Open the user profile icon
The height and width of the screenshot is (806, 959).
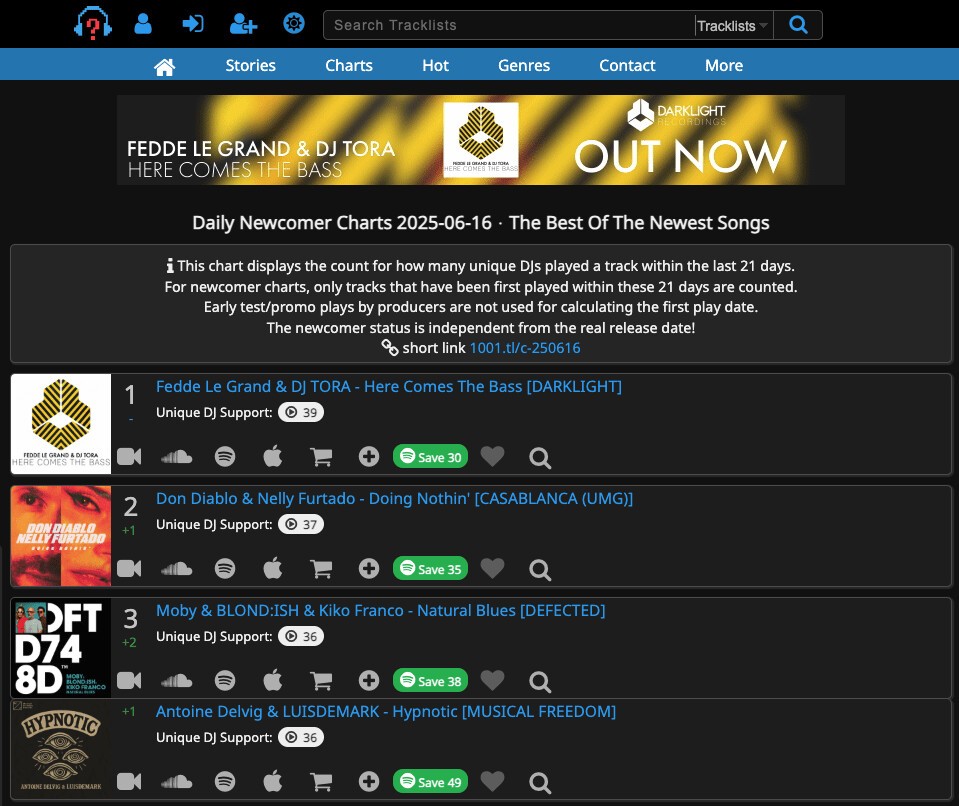143,24
